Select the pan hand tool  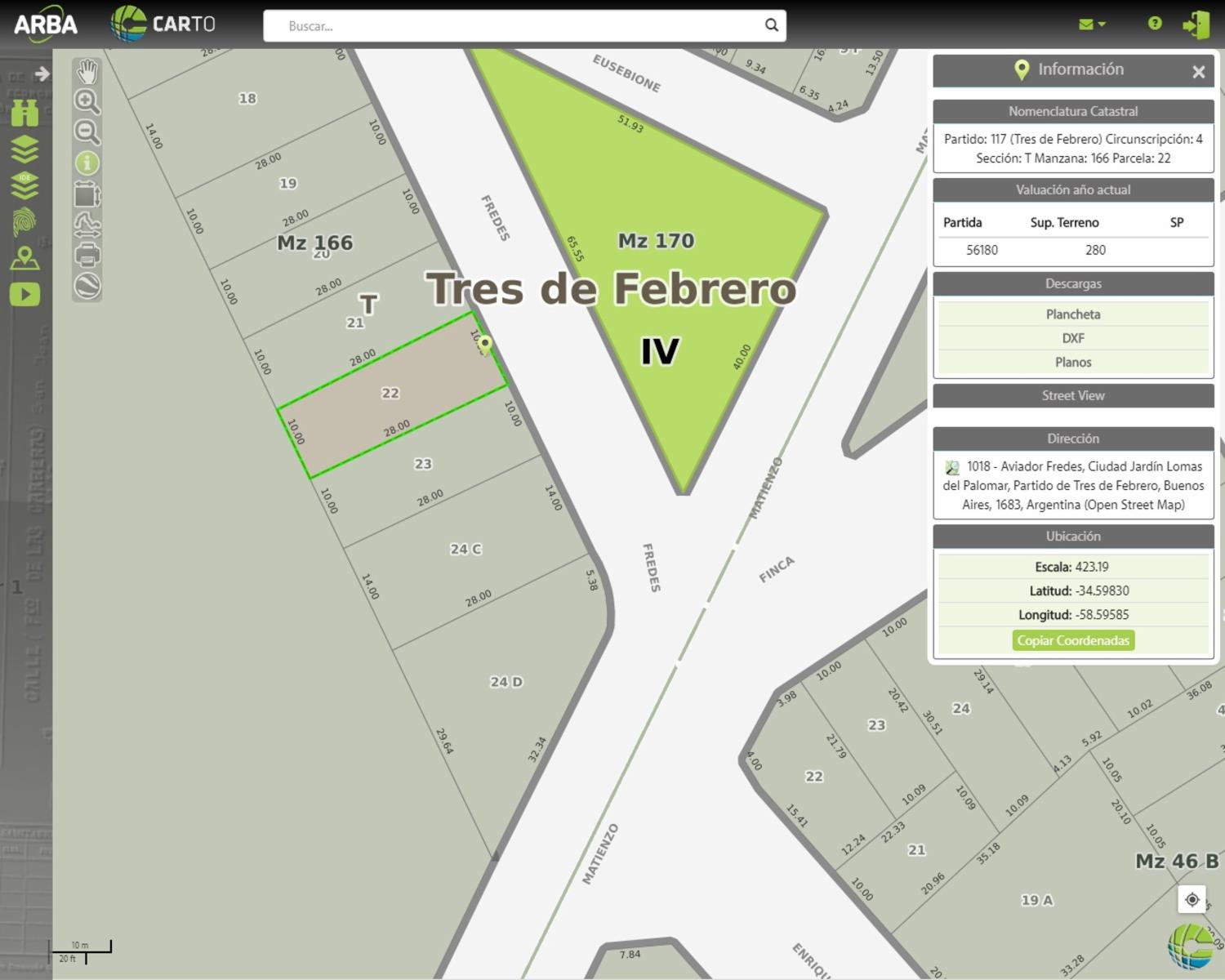coord(87,72)
